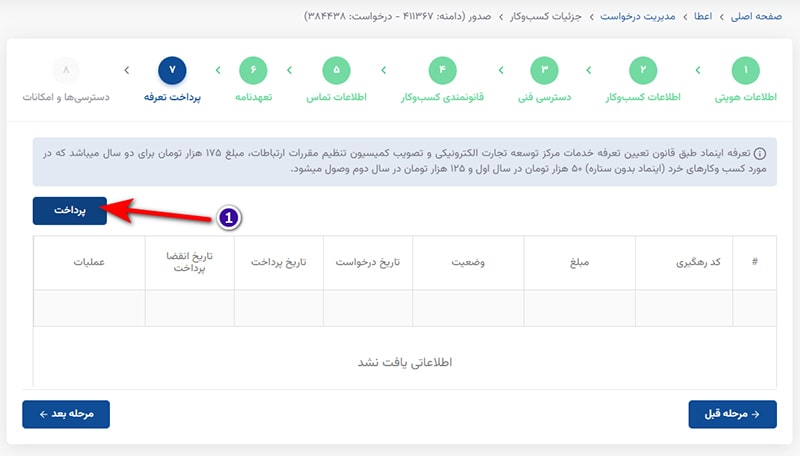Click chevron between steps 1 and 2

pyautogui.click(x=697, y=70)
